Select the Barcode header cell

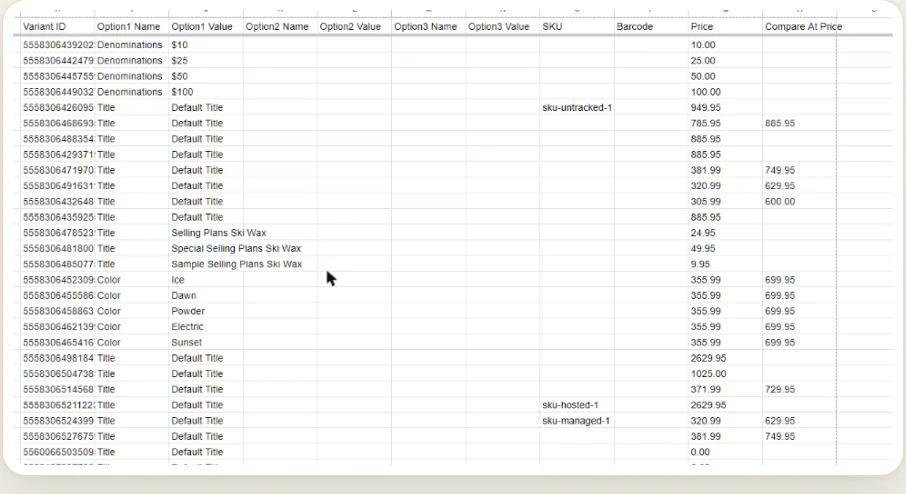pyautogui.click(x=651, y=27)
